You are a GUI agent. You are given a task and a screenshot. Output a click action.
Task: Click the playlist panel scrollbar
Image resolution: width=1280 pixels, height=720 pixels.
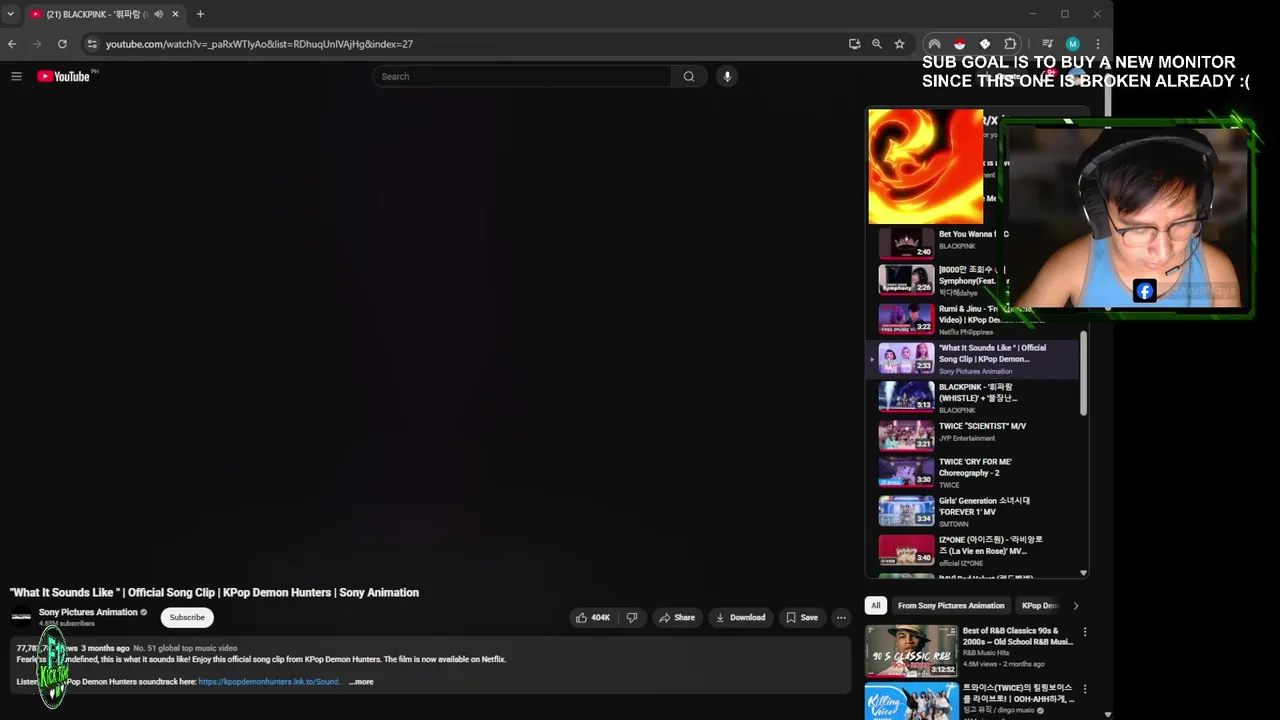point(1083,374)
